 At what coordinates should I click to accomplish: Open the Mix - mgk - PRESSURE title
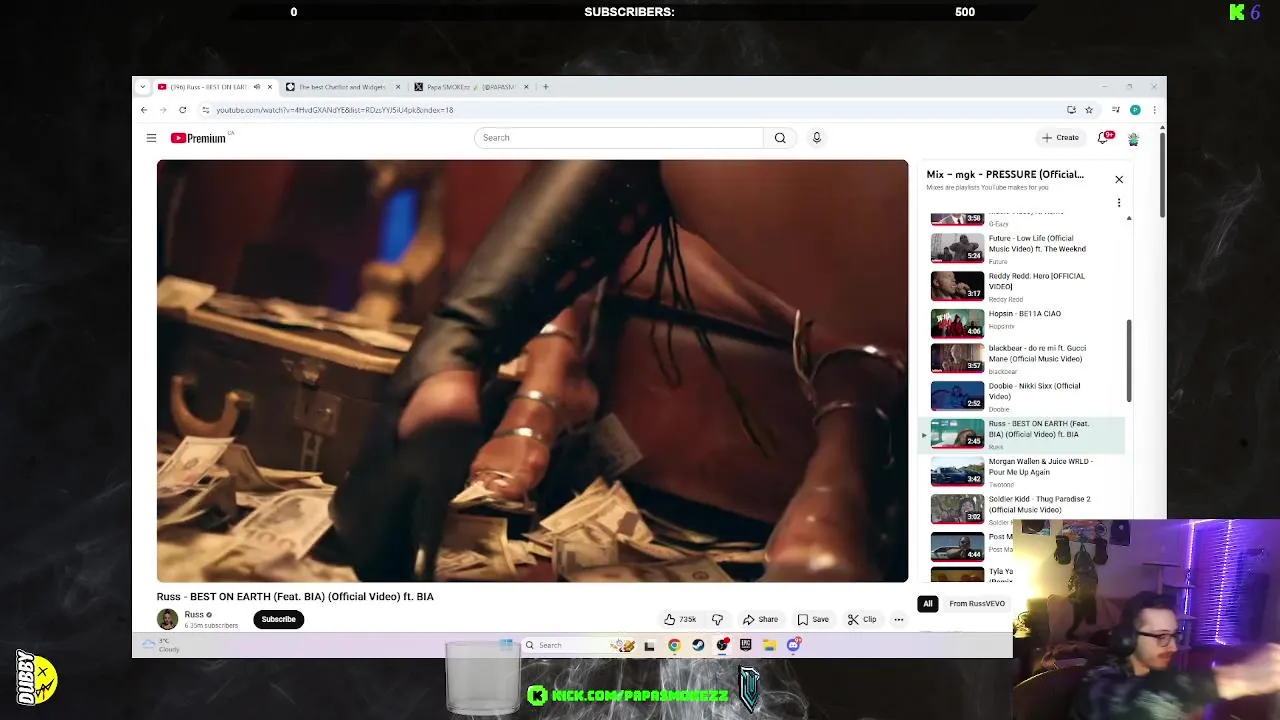1005,174
